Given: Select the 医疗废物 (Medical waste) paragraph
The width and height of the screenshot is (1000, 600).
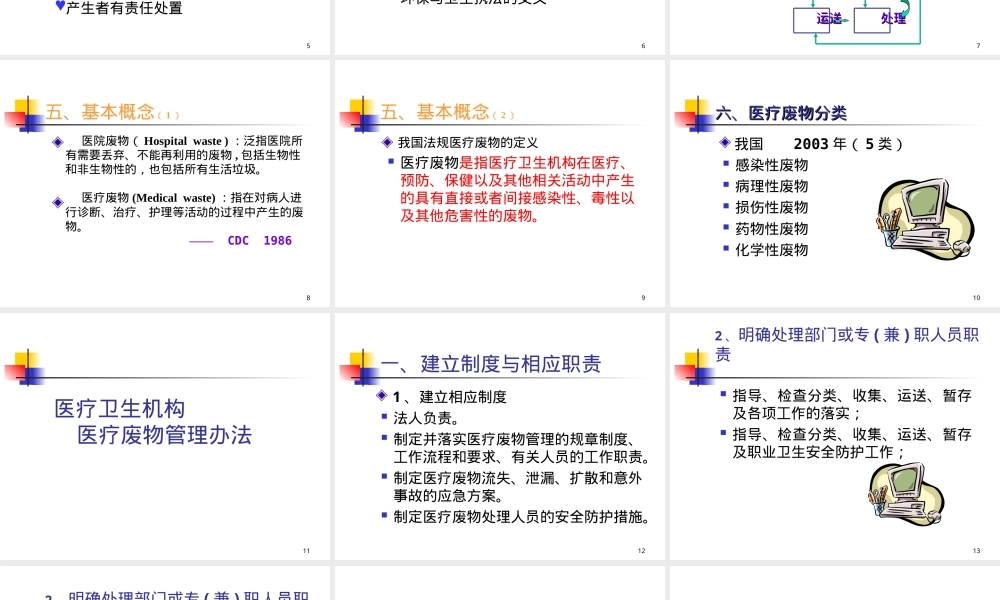Looking at the screenshot, I should pos(184,212).
